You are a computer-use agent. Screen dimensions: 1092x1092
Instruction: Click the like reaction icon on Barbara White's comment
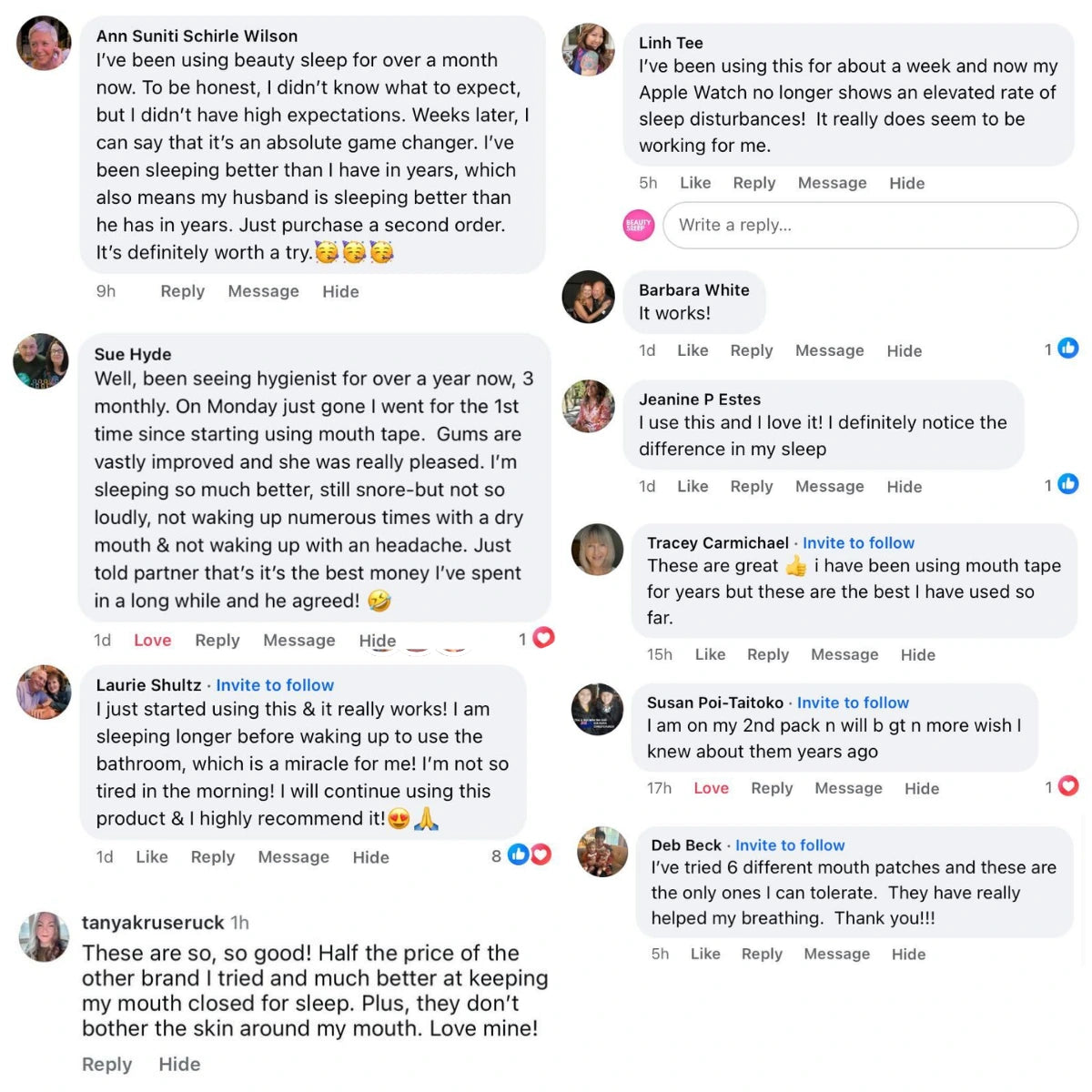click(1068, 349)
